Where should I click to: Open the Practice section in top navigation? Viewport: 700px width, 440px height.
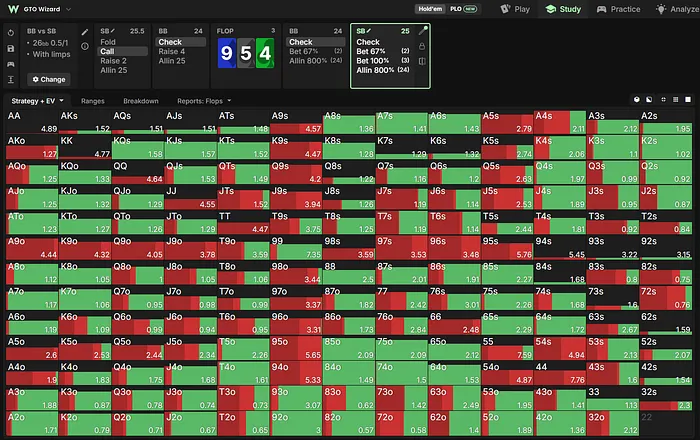pos(618,9)
